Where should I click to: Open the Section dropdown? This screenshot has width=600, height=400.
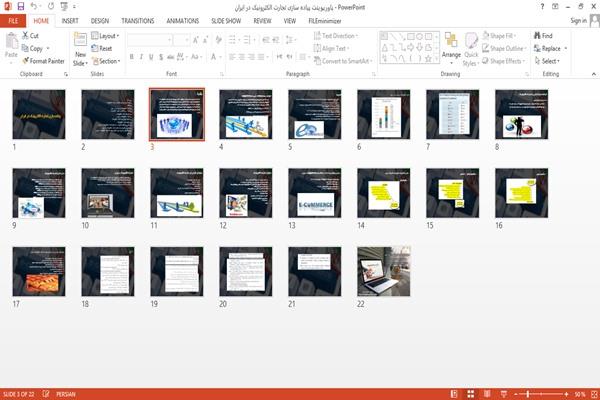click(x=106, y=61)
